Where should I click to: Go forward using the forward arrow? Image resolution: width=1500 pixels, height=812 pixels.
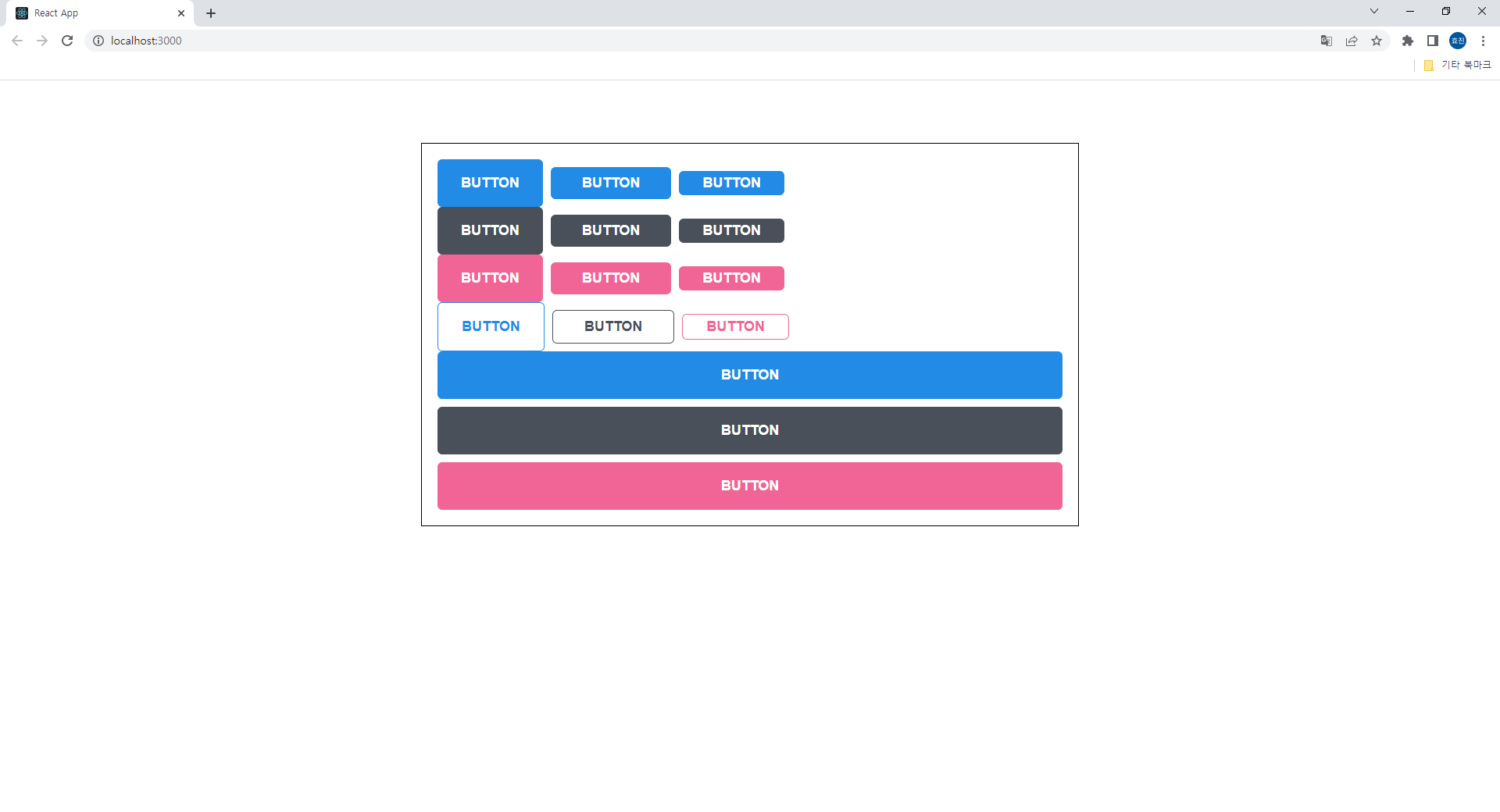[x=42, y=41]
